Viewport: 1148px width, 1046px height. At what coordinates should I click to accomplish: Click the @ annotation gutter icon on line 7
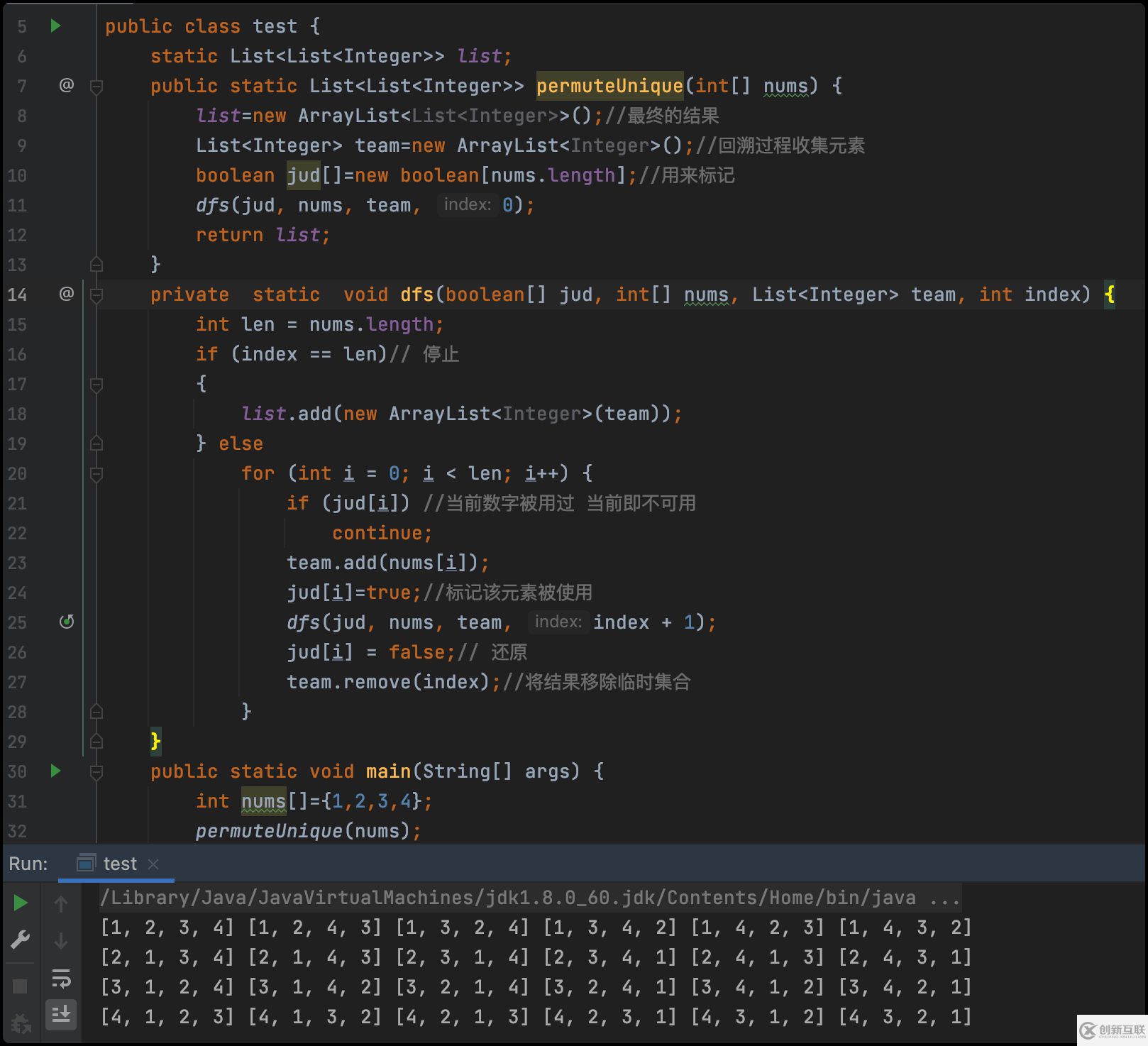point(66,85)
